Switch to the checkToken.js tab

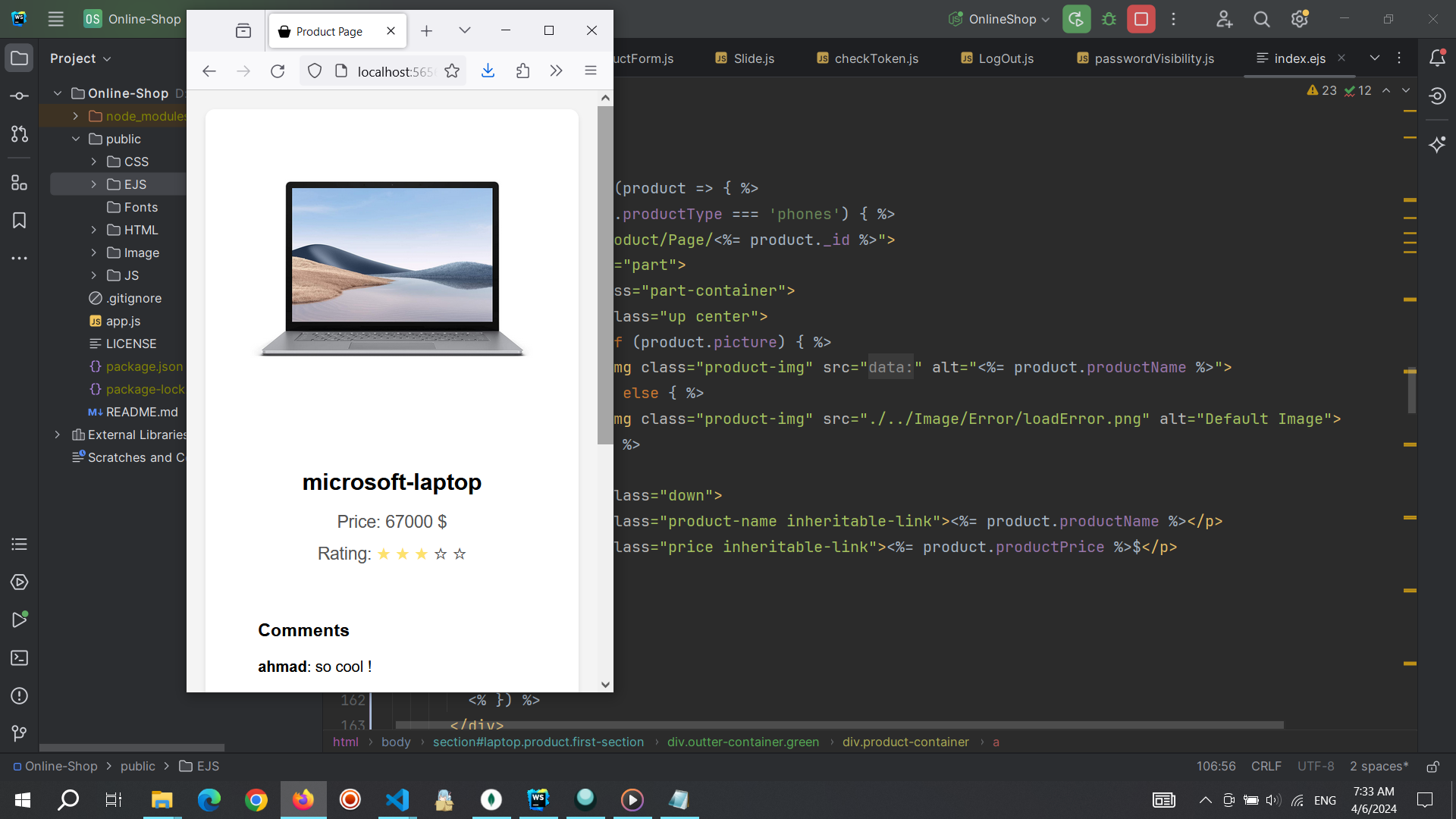(x=867, y=58)
